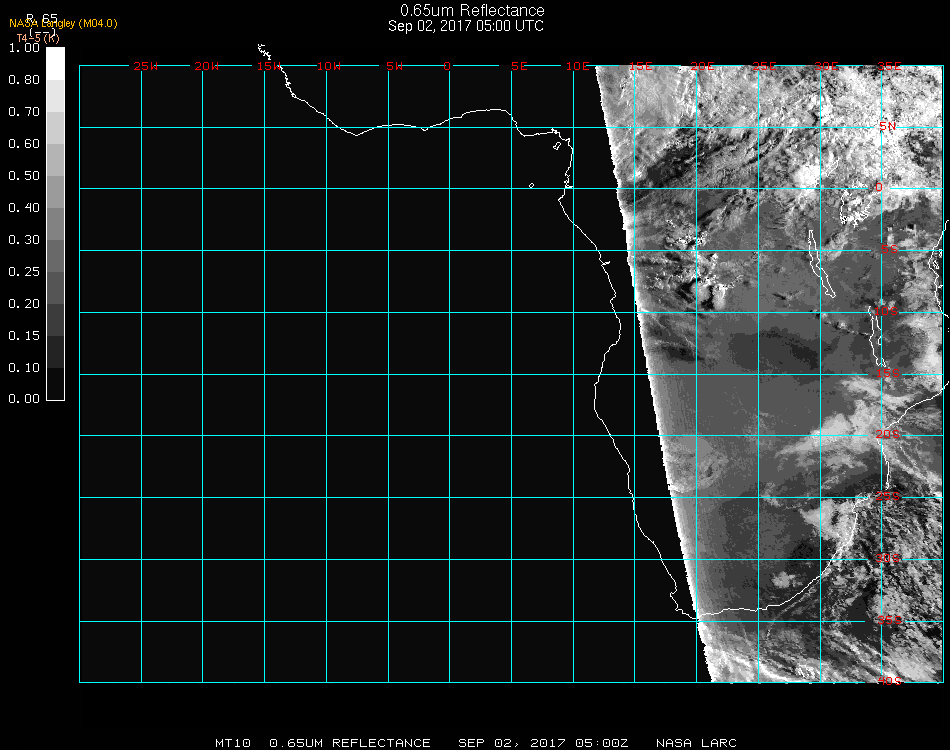Click the white top segment of the colorbar
Screen dimensions: 950x750
point(55,64)
